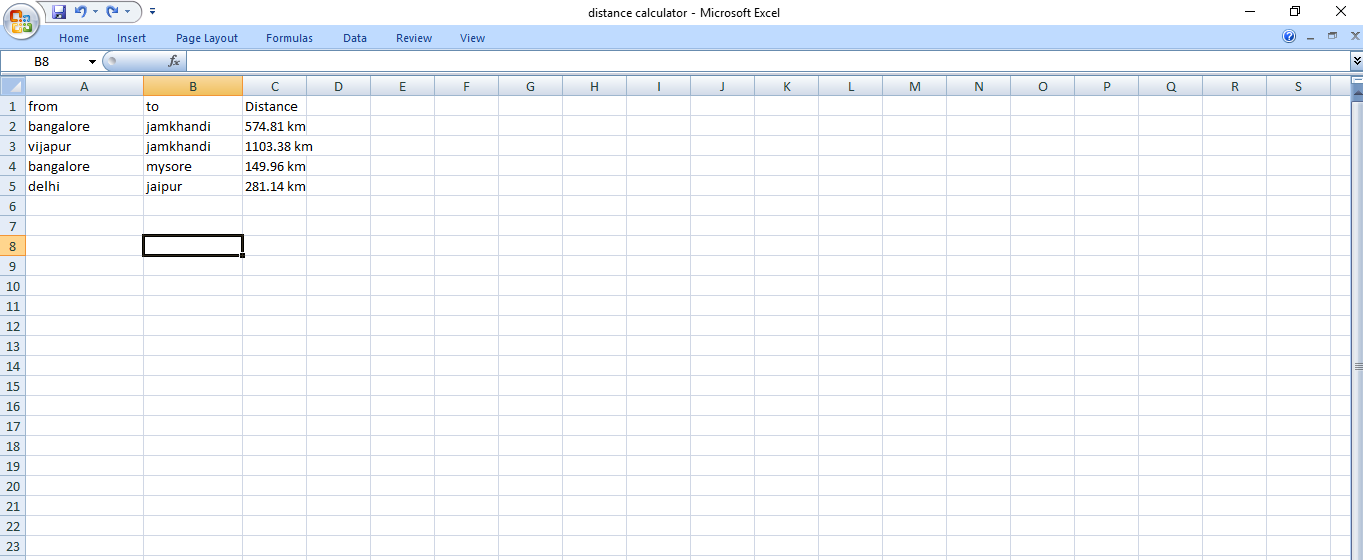Select row 1 header
The height and width of the screenshot is (560, 1363).
tap(13, 106)
